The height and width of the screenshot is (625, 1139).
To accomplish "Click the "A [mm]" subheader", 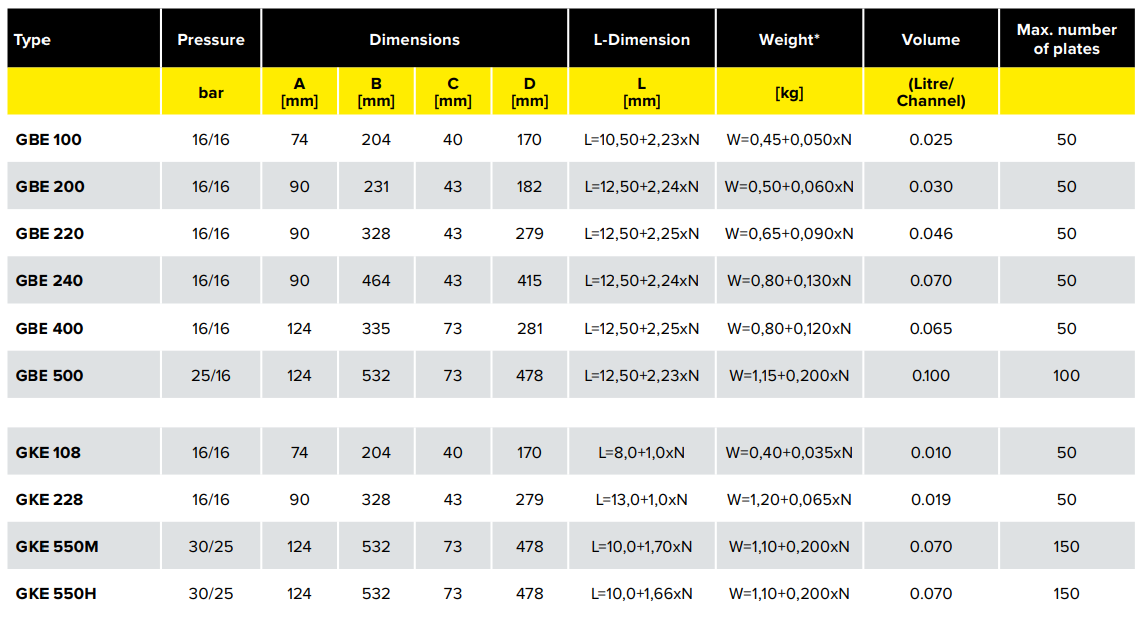I will (299, 92).
